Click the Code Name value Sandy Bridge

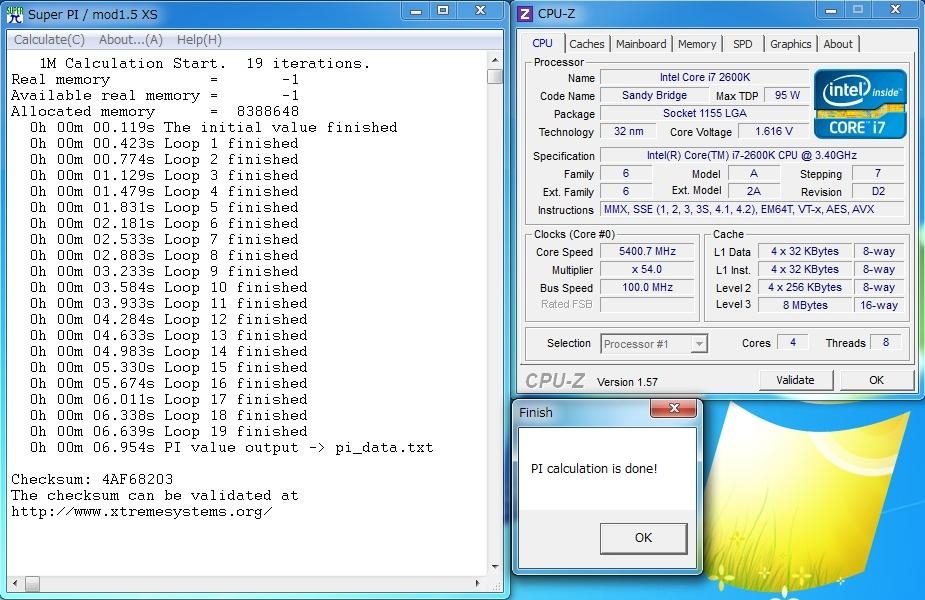tap(654, 95)
